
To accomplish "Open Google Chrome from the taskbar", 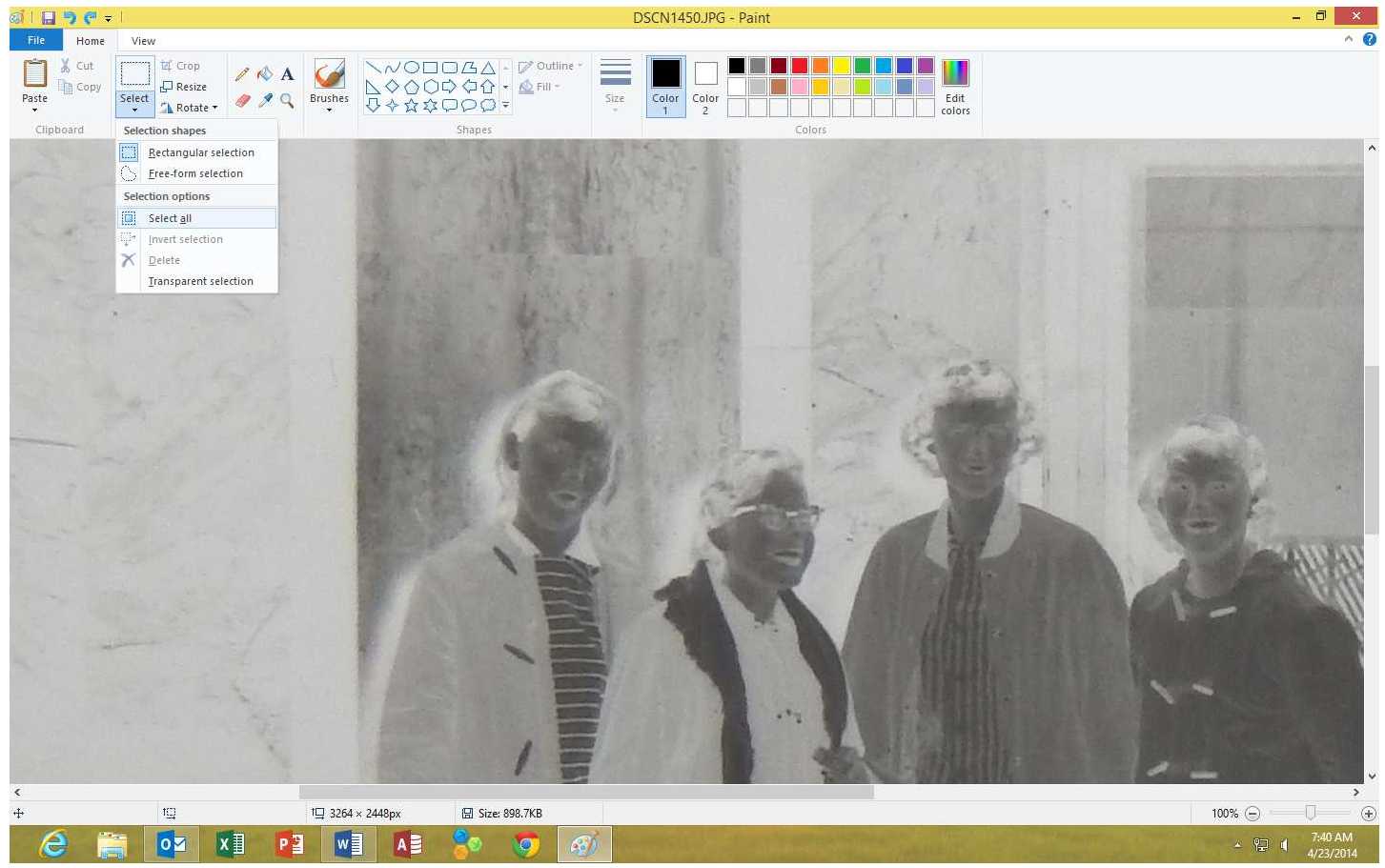I will tap(525, 844).
